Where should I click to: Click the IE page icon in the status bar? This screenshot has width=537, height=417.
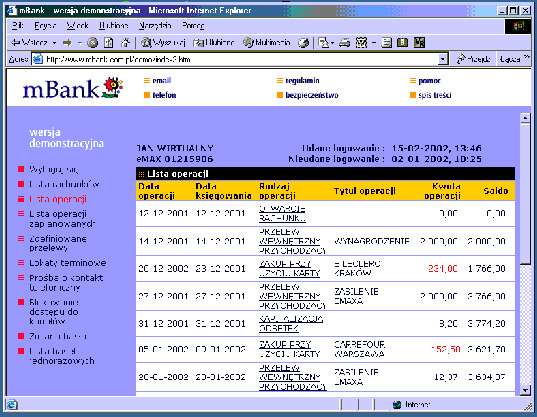pyautogui.click(x=12, y=404)
